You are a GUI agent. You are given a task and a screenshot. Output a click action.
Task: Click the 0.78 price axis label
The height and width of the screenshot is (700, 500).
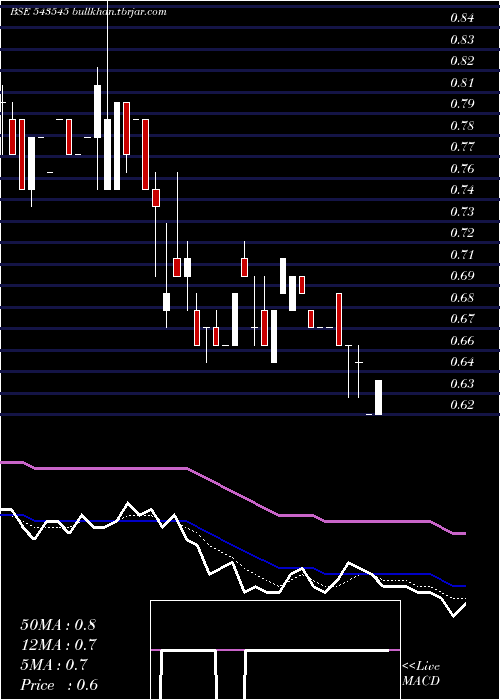click(x=462, y=125)
